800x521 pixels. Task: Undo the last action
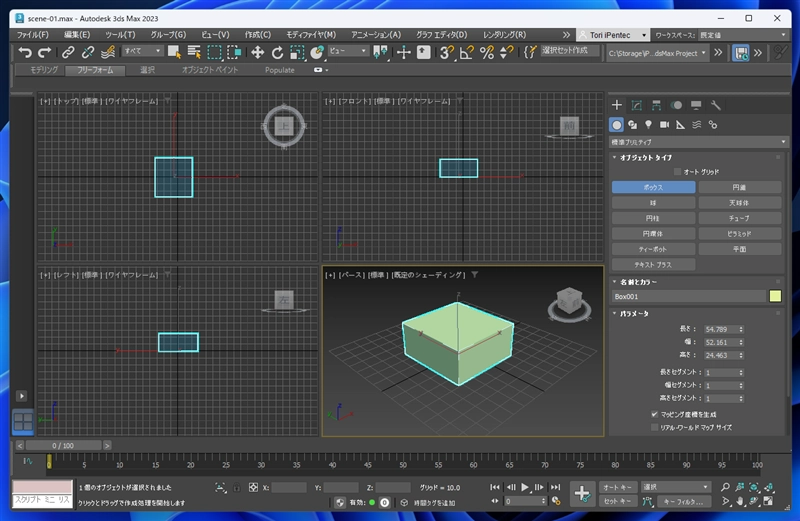coord(24,52)
